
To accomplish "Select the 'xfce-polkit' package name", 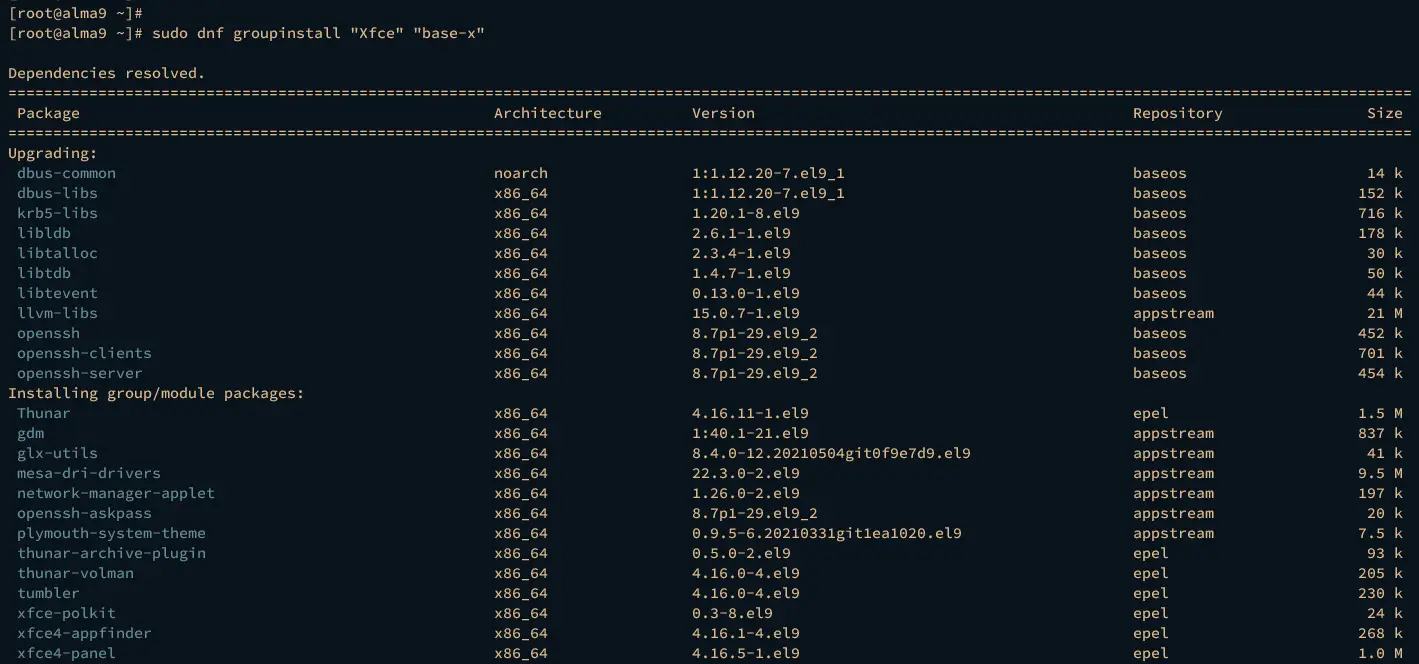I will 66,613.
